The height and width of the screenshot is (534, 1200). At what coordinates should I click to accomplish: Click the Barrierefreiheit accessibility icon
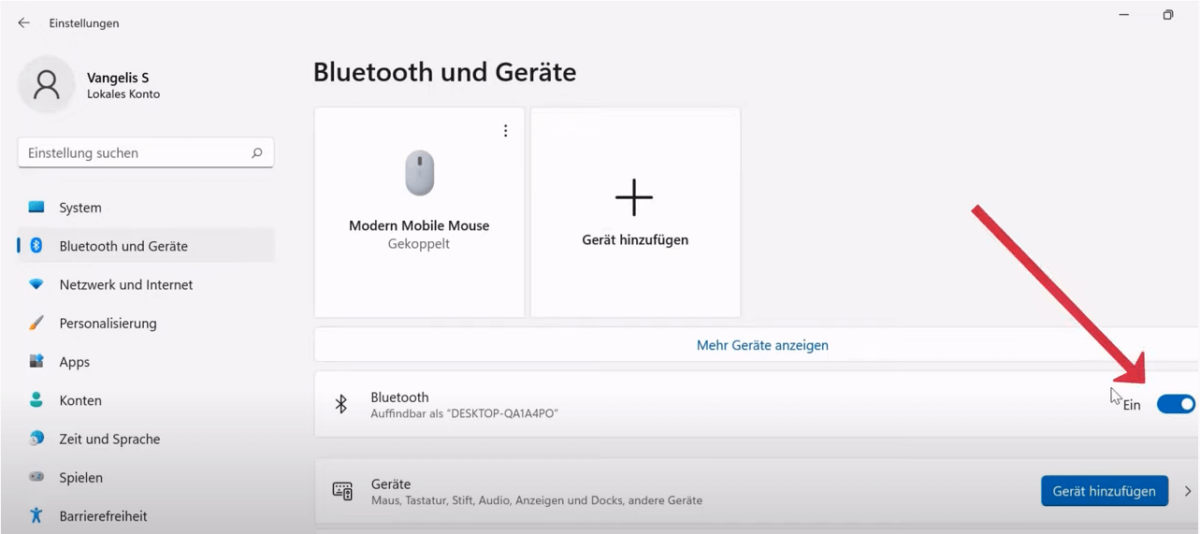click(x=37, y=516)
